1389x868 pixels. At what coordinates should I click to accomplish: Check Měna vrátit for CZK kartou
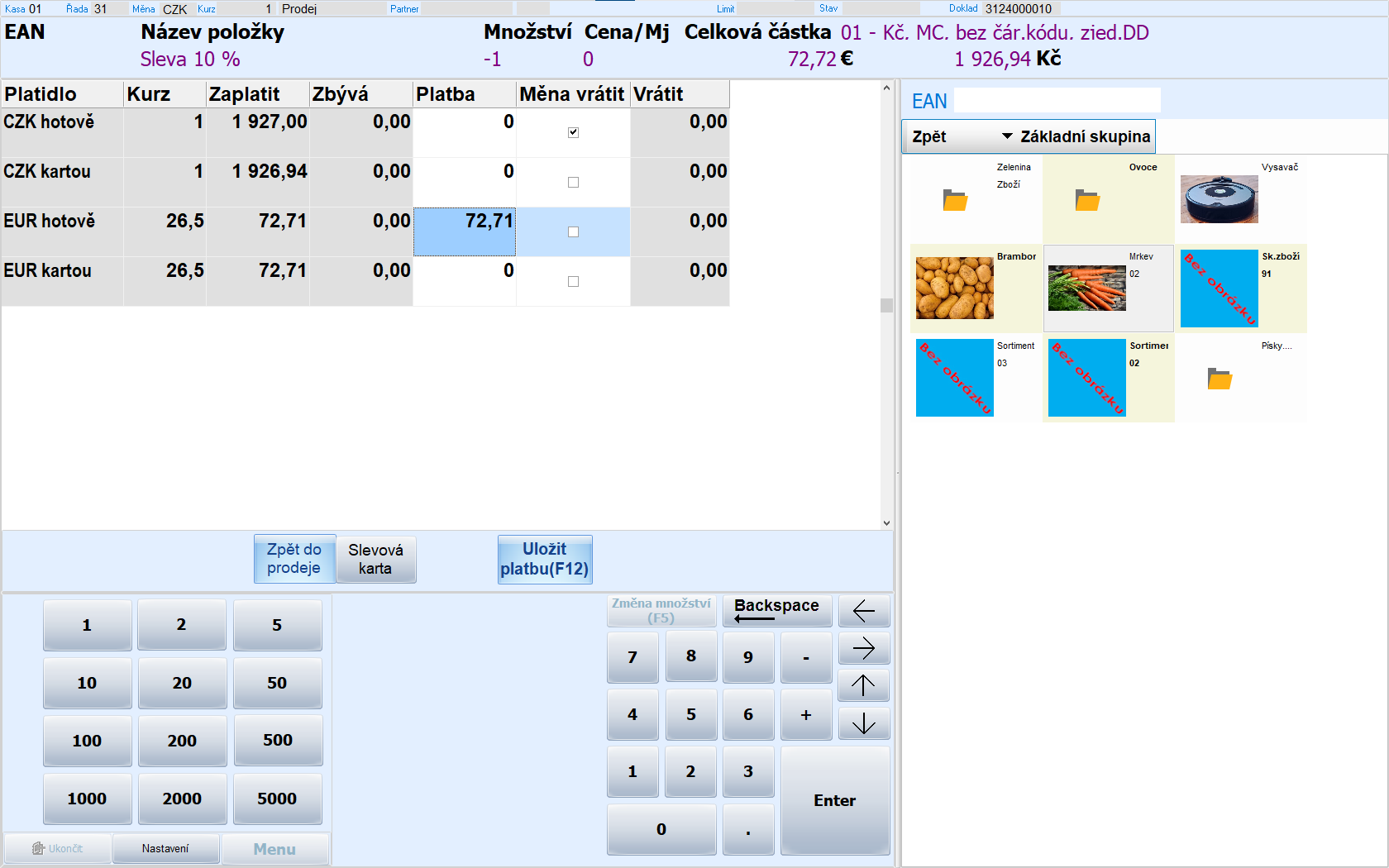coord(573,182)
